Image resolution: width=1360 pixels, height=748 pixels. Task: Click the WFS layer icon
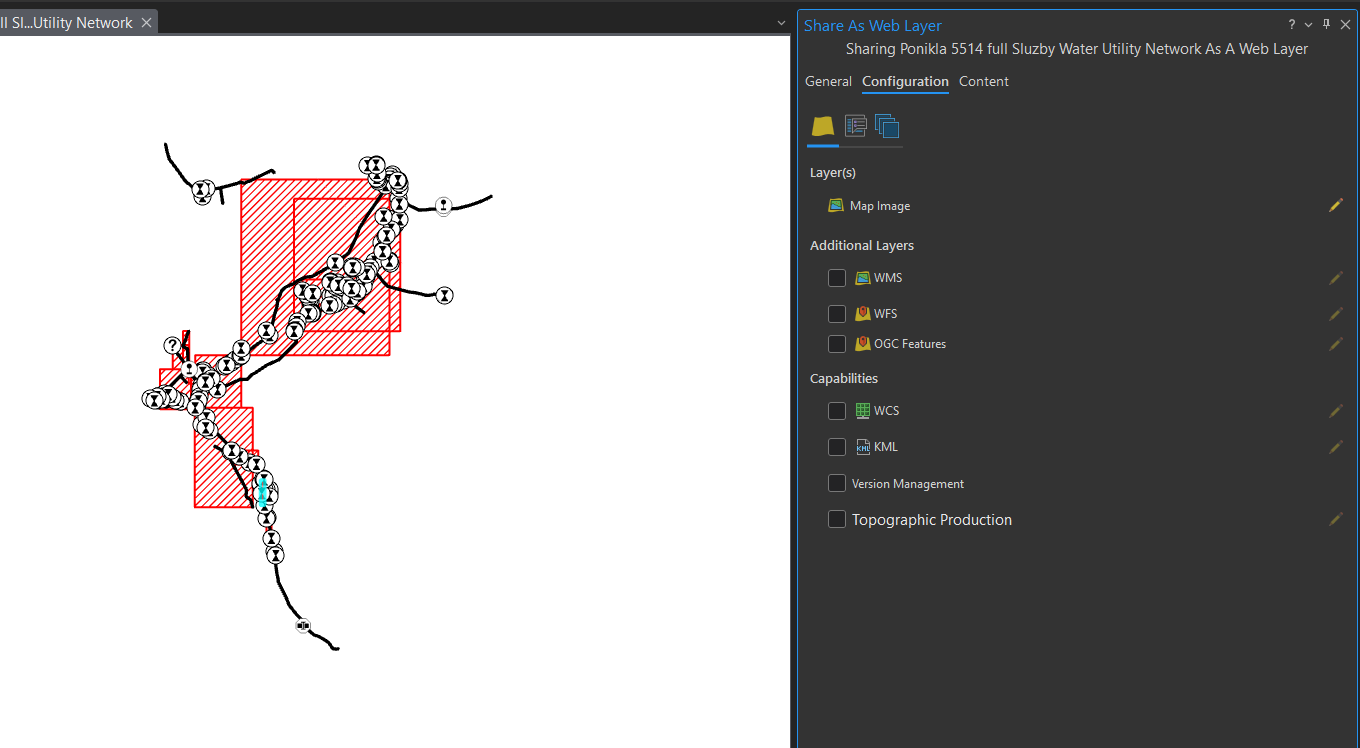tap(863, 314)
